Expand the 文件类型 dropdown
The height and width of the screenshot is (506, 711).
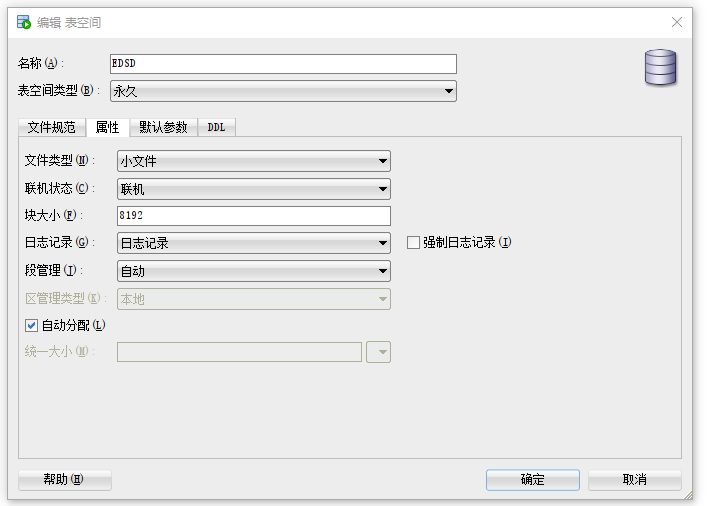coord(383,161)
